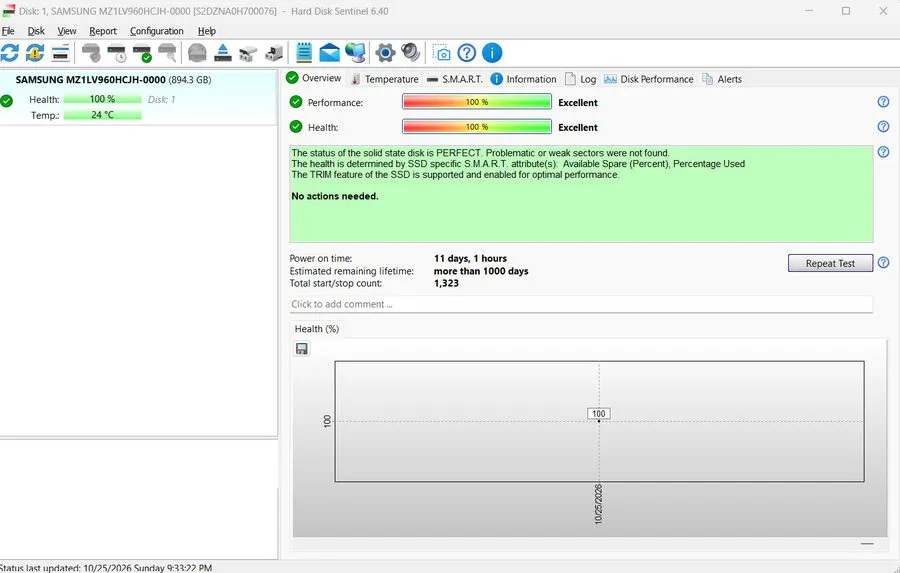
Task: Click 'Excellent' text next to Performance bar
Action: click(577, 103)
